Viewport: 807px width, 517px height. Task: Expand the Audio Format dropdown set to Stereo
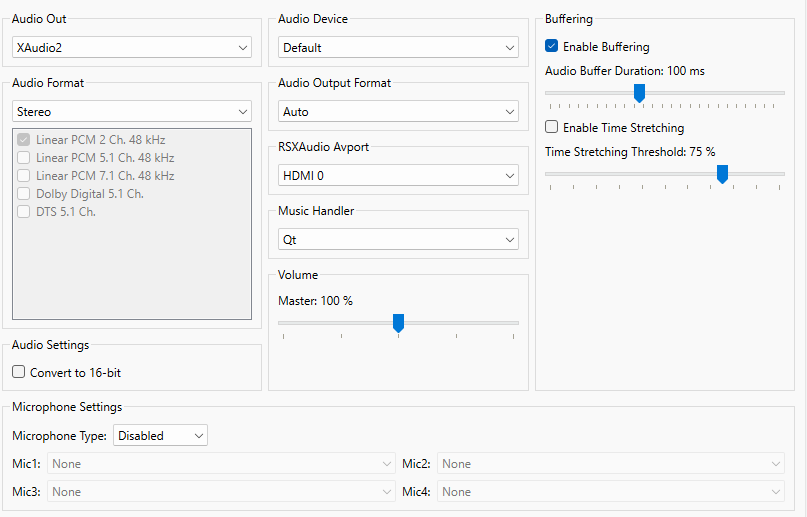(x=131, y=112)
